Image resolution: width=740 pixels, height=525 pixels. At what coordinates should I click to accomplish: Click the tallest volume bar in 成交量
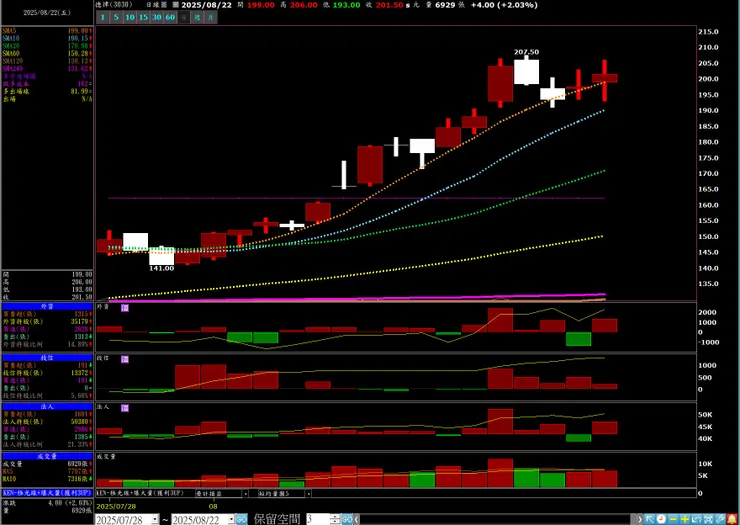500,473
